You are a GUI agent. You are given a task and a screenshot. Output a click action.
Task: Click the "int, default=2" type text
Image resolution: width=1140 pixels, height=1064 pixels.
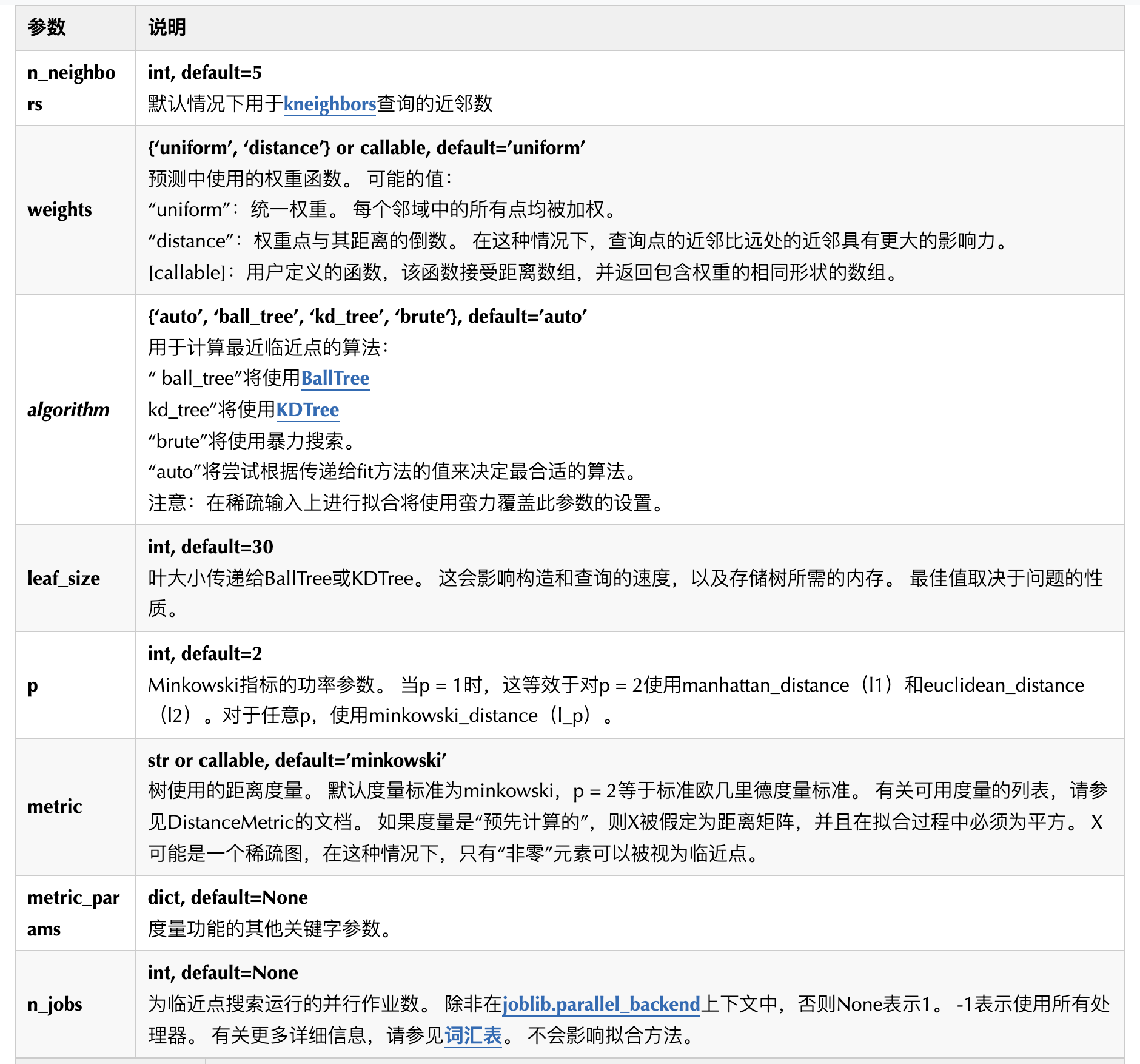pyautogui.click(x=204, y=653)
